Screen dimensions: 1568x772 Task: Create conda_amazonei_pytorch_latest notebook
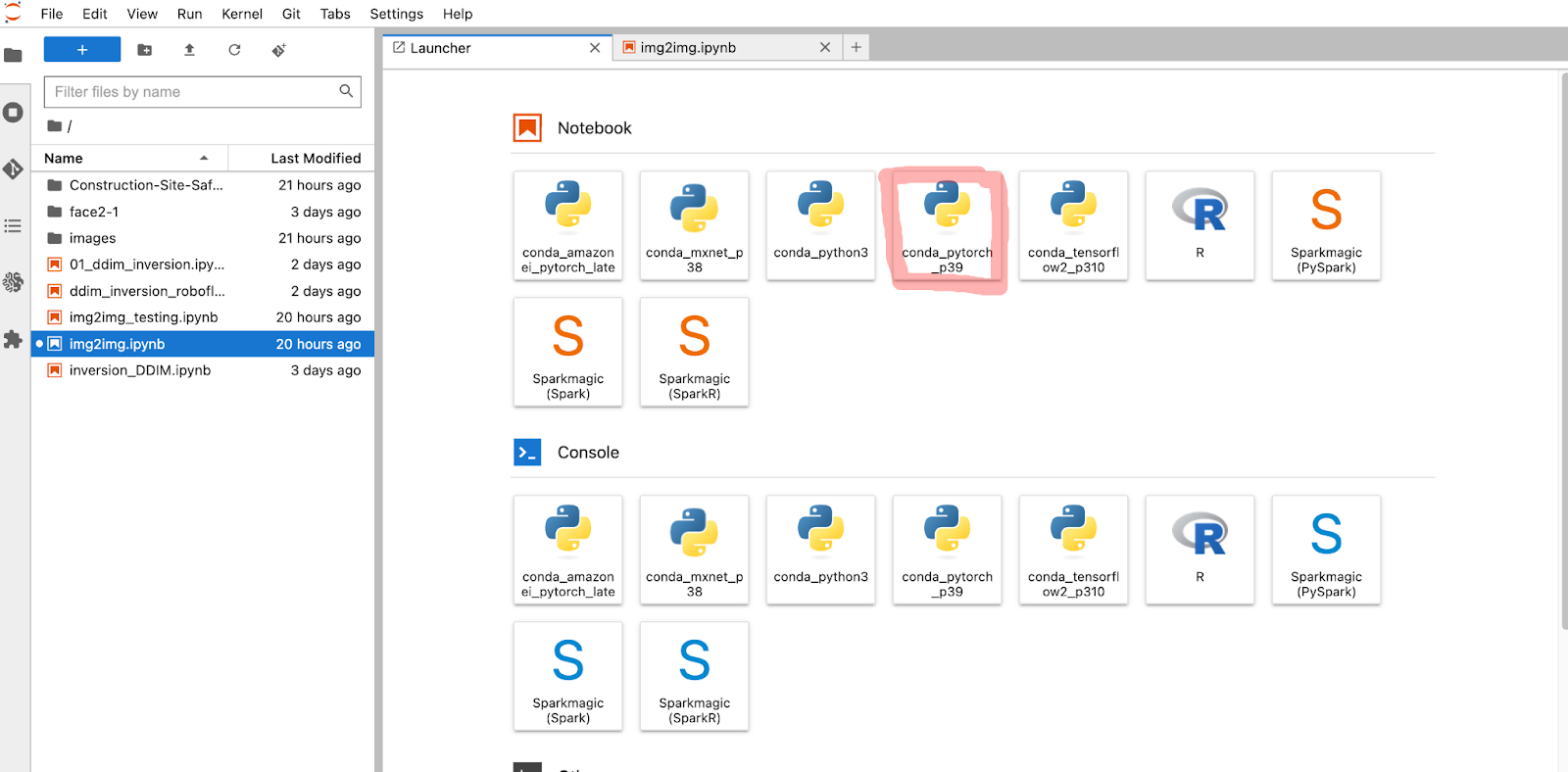click(568, 226)
